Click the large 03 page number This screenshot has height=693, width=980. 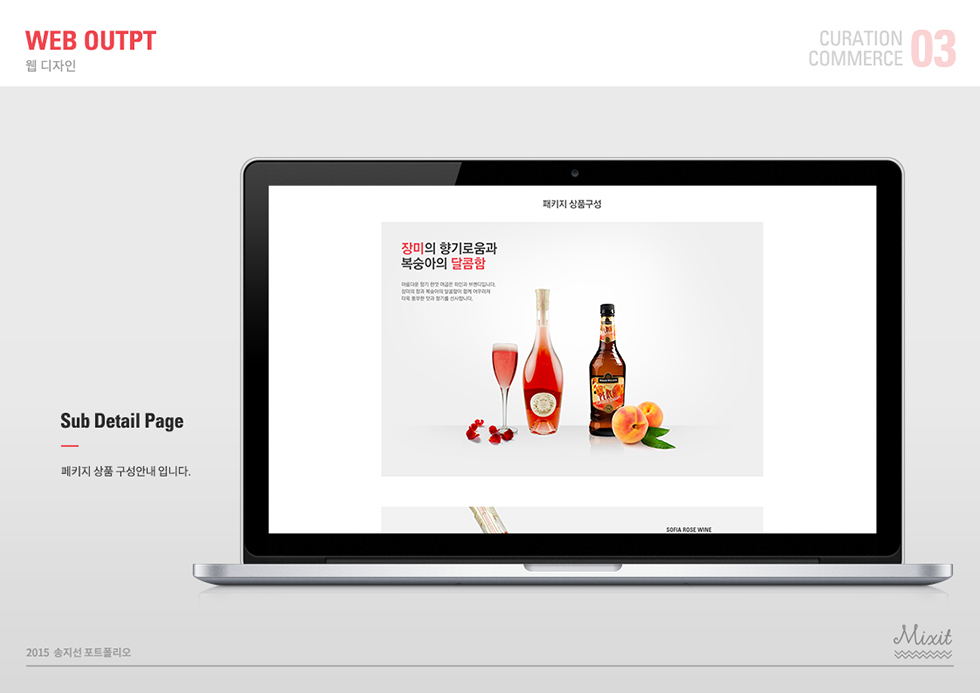(x=933, y=49)
